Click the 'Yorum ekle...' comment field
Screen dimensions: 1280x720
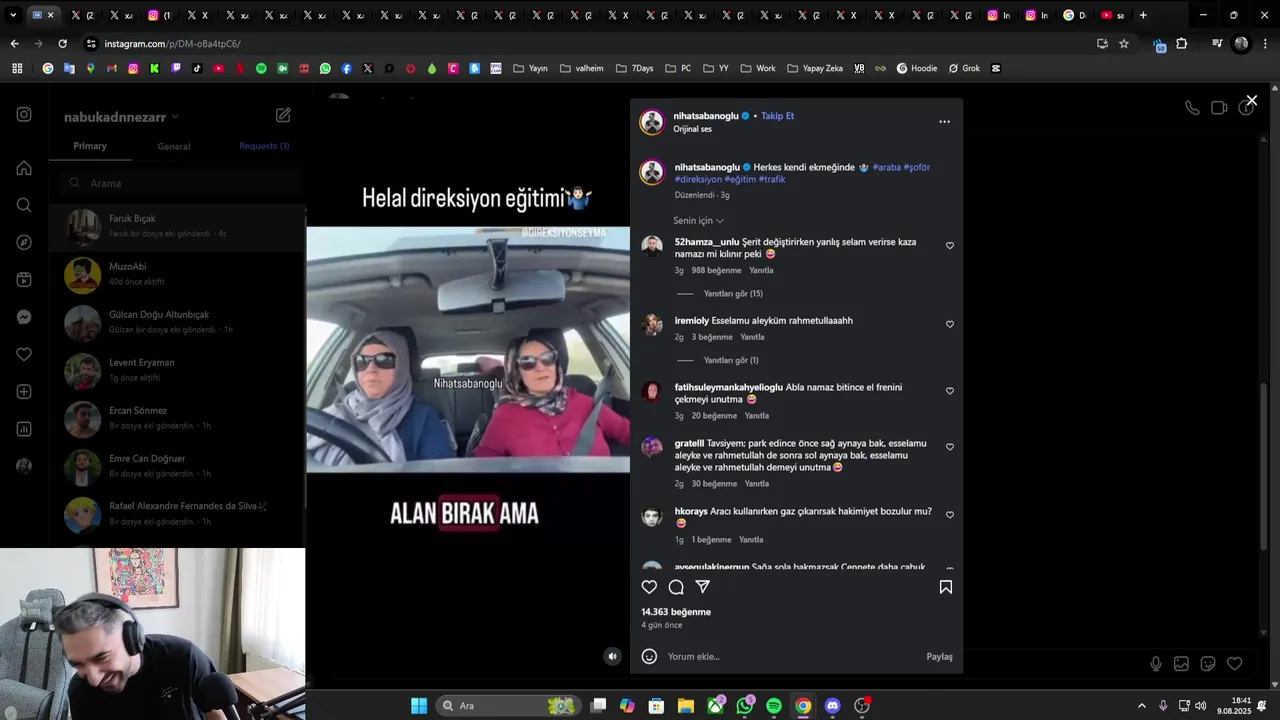click(x=790, y=656)
